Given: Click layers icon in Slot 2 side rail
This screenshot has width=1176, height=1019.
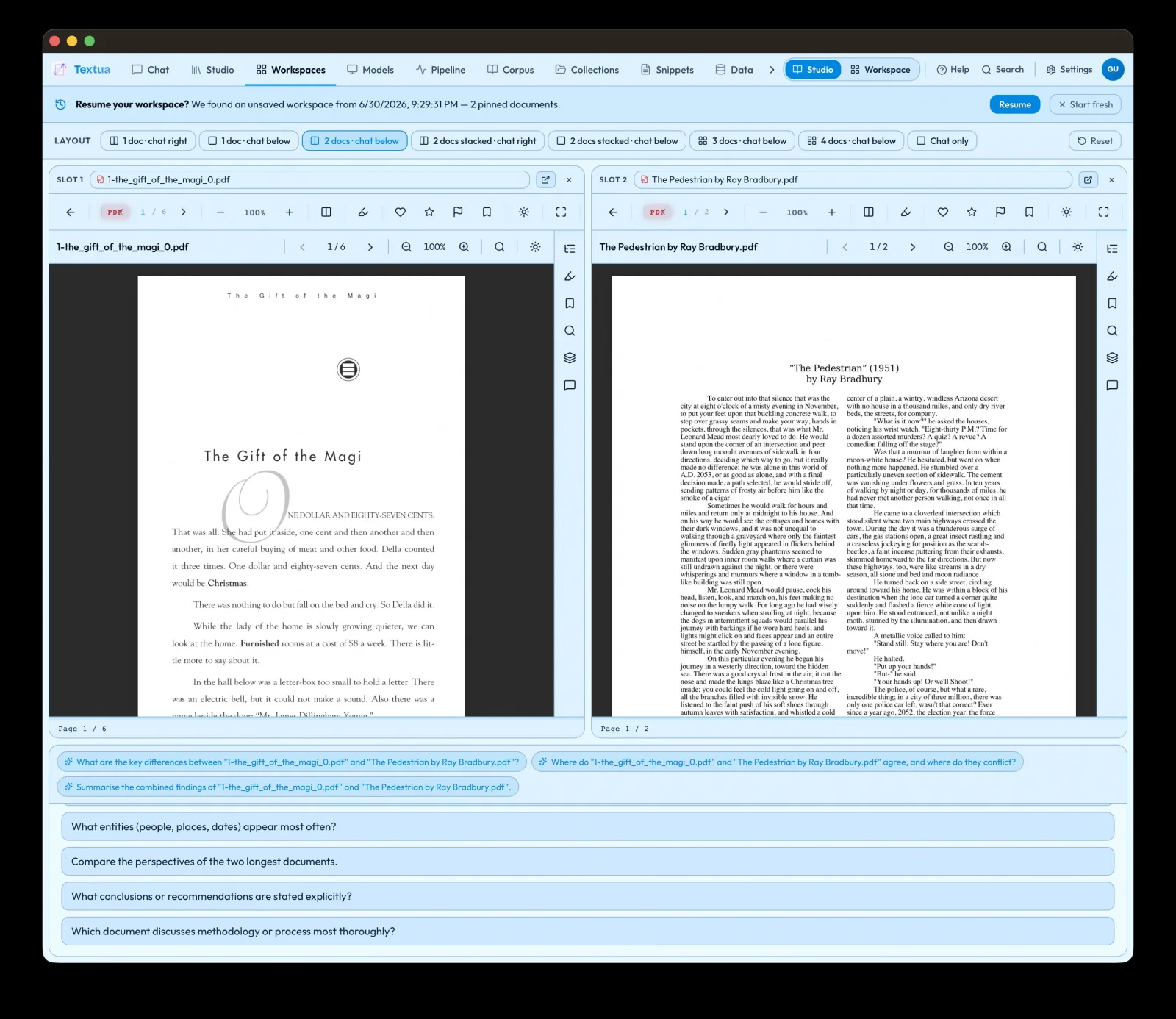Looking at the screenshot, I should click(x=1112, y=358).
